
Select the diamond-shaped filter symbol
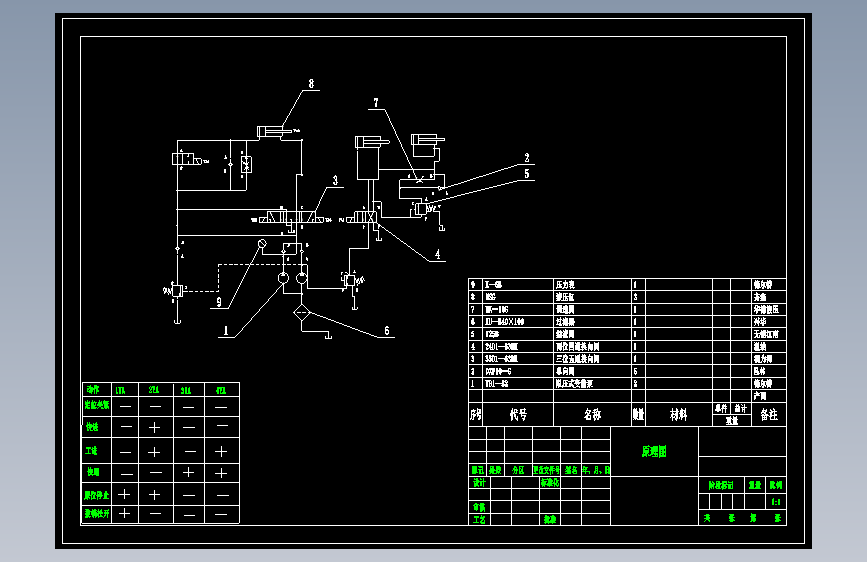coord(301,313)
